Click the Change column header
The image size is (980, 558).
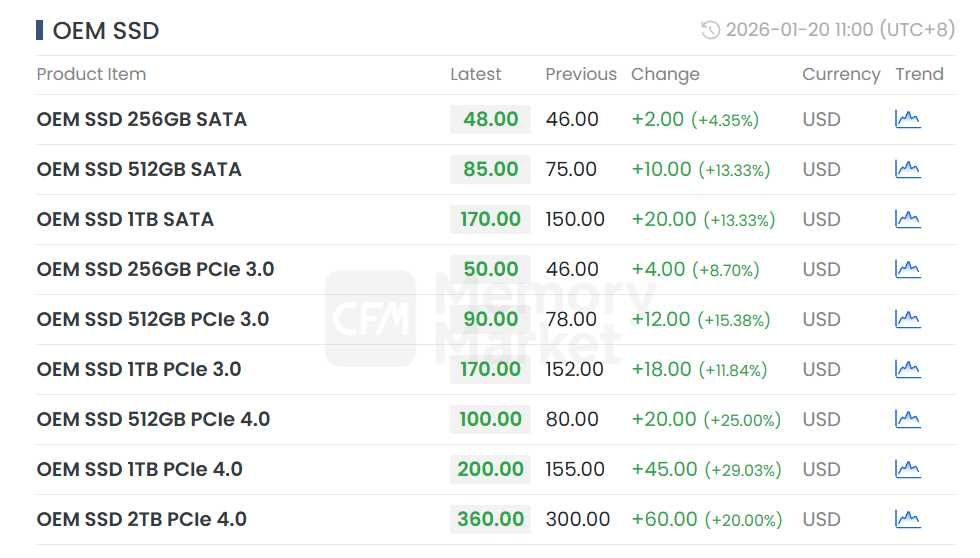[665, 74]
